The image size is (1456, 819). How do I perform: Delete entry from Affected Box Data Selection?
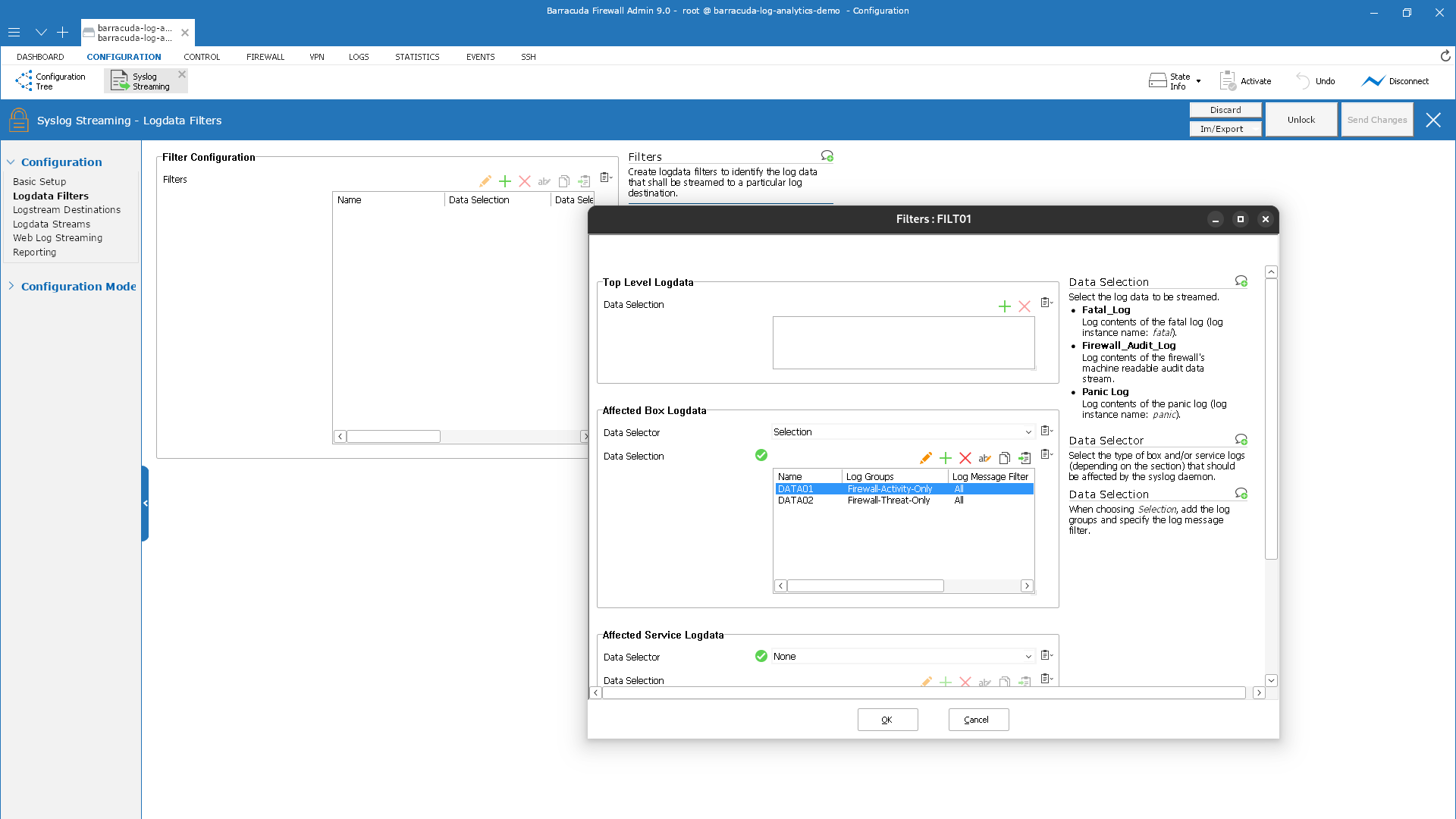pos(965,458)
